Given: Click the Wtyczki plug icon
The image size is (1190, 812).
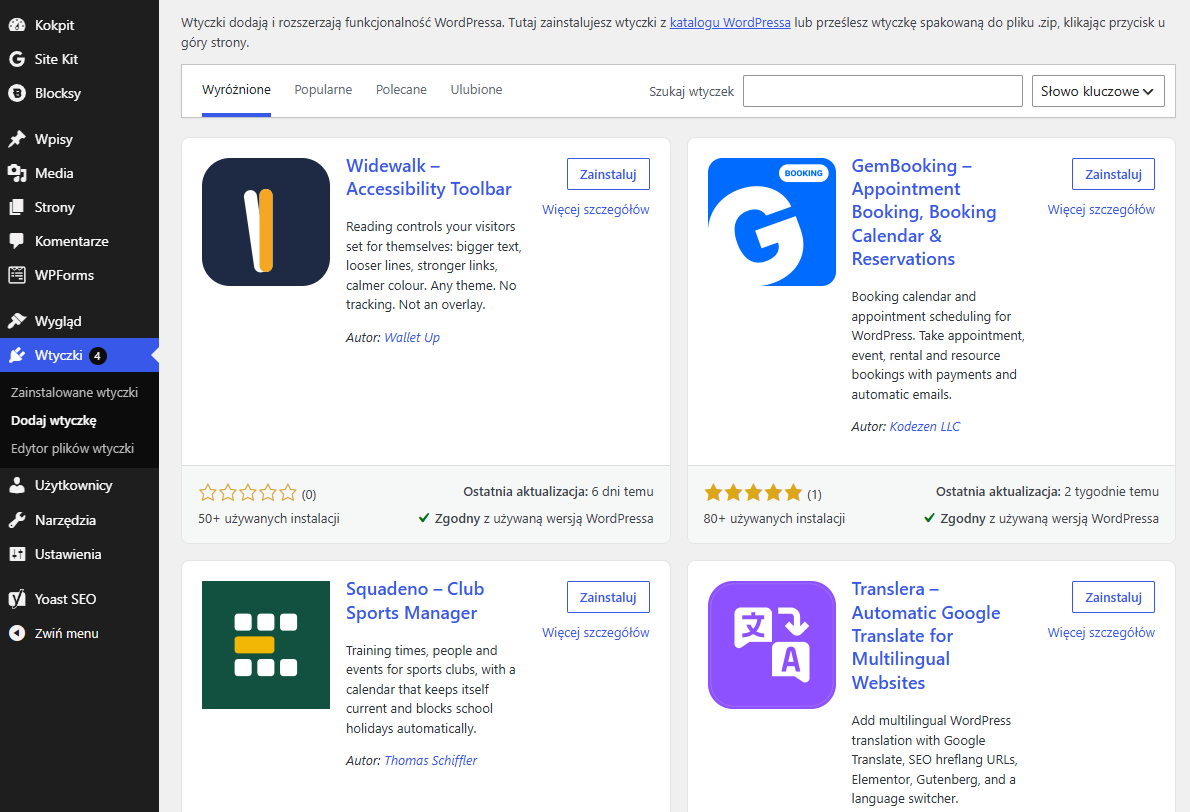Looking at the screenshot, I should pyautogui.click(x=17, y=355).
